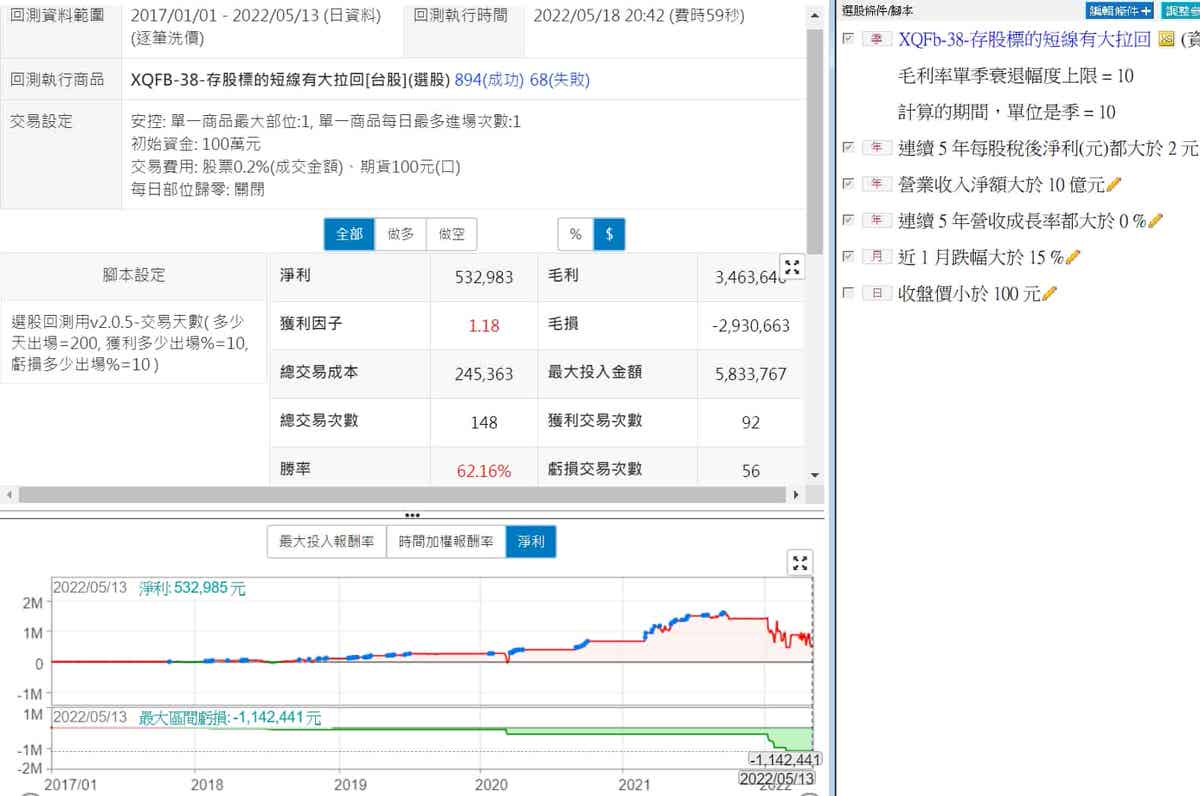The image size is (1200, 796).
Task: Switch to the 做多 tab
Action: coord(401,234)
